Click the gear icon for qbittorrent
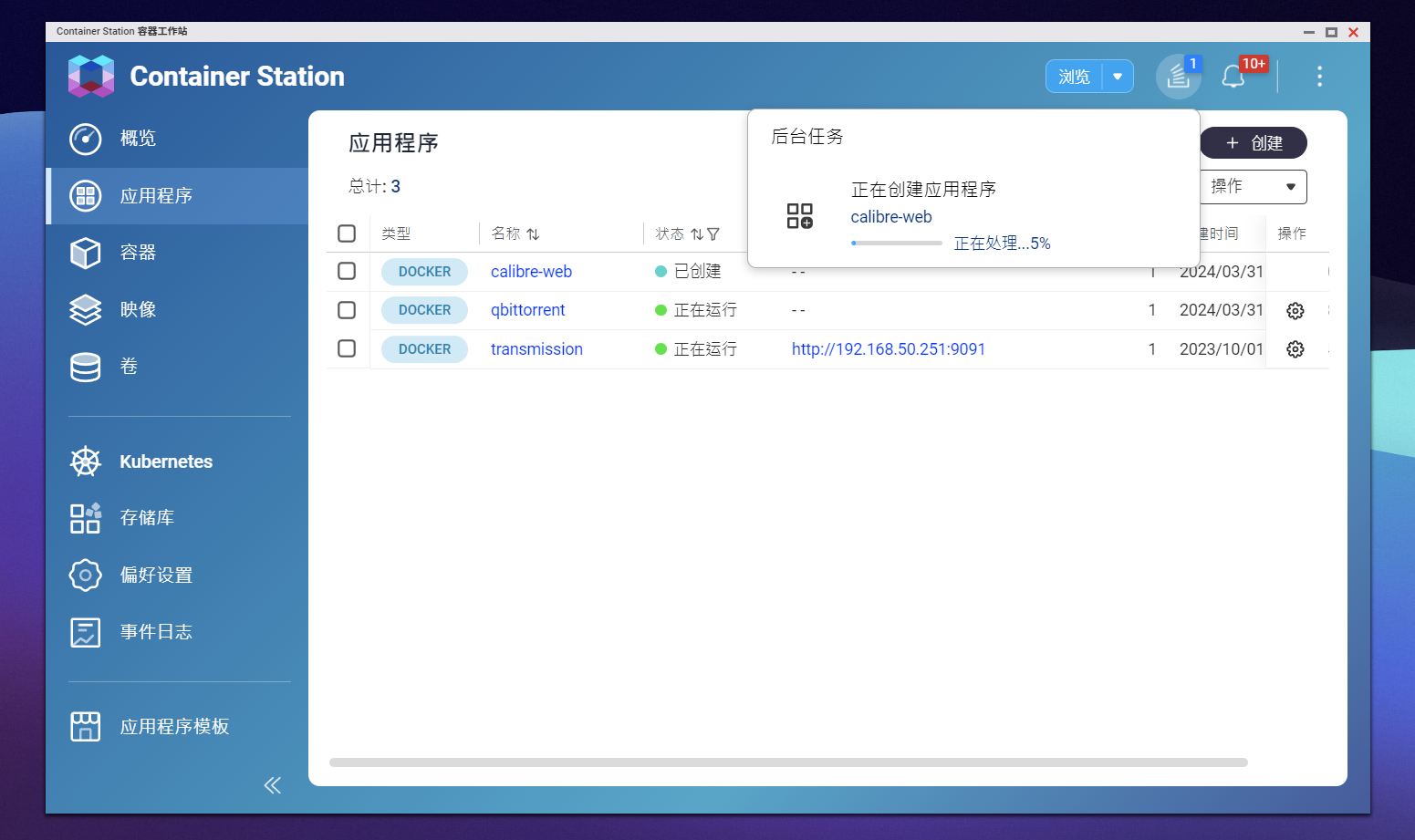 1295,311
